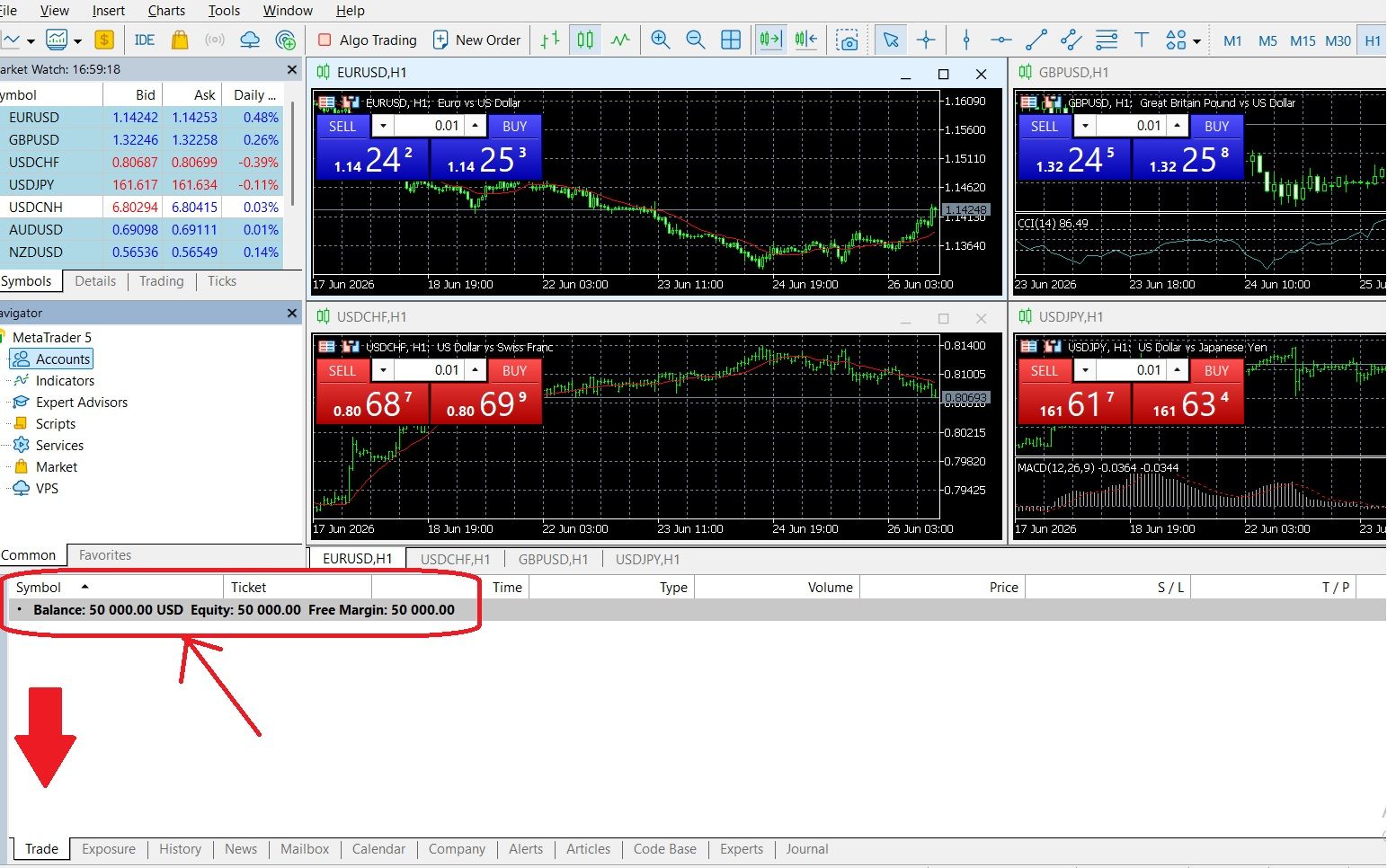Open the Insert menu
Screen dimensions: 1387x868
click(109, 11)
